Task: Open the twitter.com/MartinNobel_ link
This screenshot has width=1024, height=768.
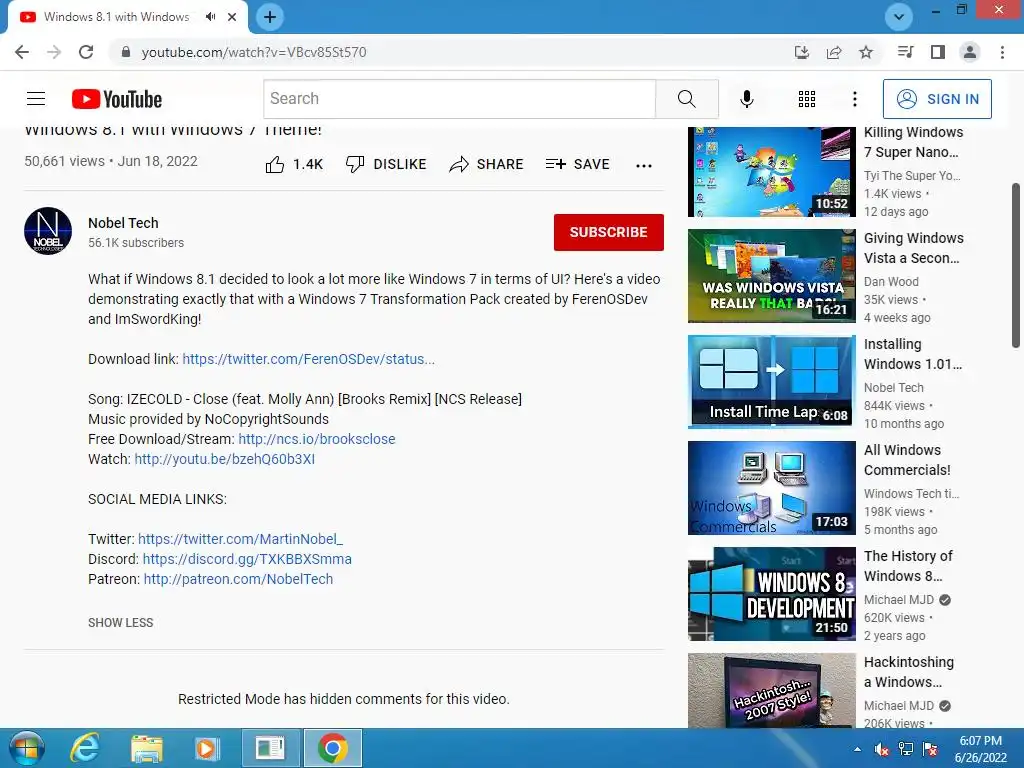Action: [x=240, y=539]
